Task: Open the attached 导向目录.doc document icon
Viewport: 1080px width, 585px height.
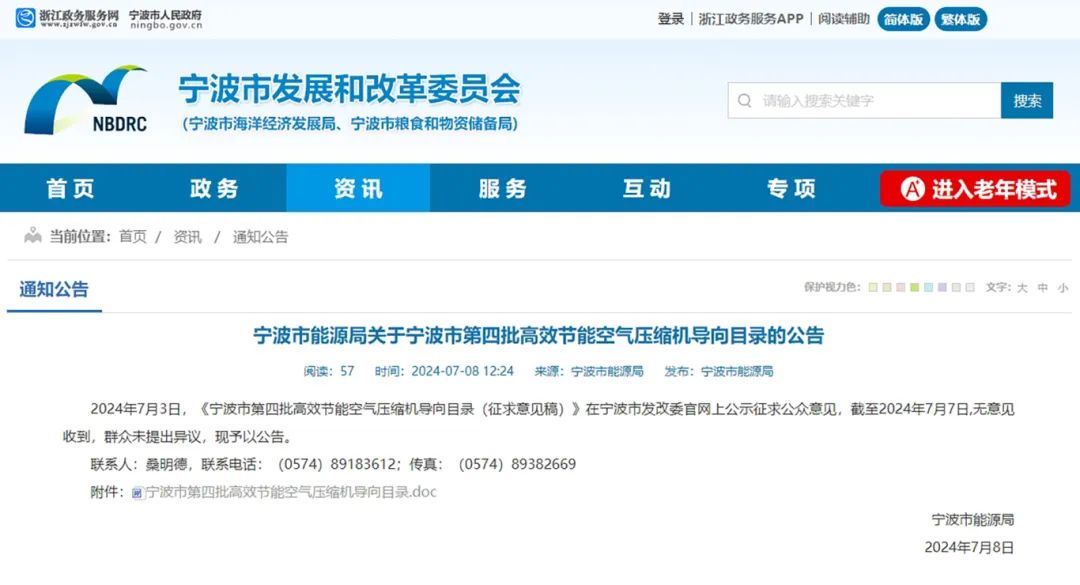Action: [135, 492]
